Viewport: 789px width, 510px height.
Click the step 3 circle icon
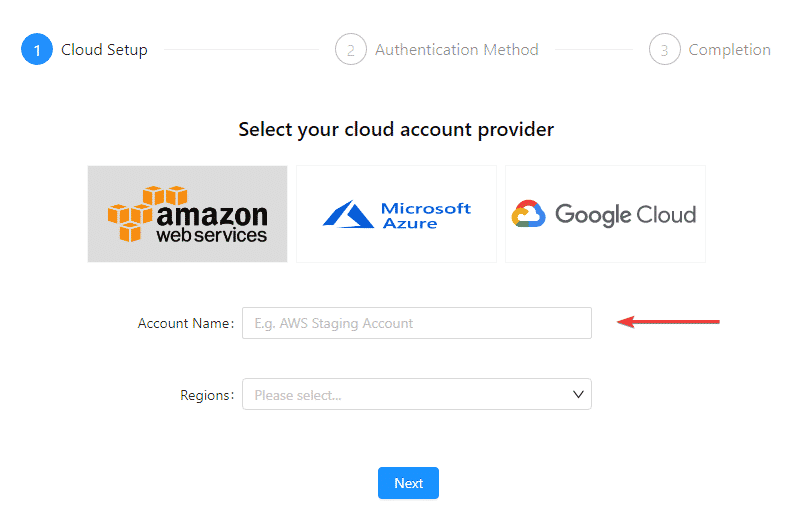[664, 49]
